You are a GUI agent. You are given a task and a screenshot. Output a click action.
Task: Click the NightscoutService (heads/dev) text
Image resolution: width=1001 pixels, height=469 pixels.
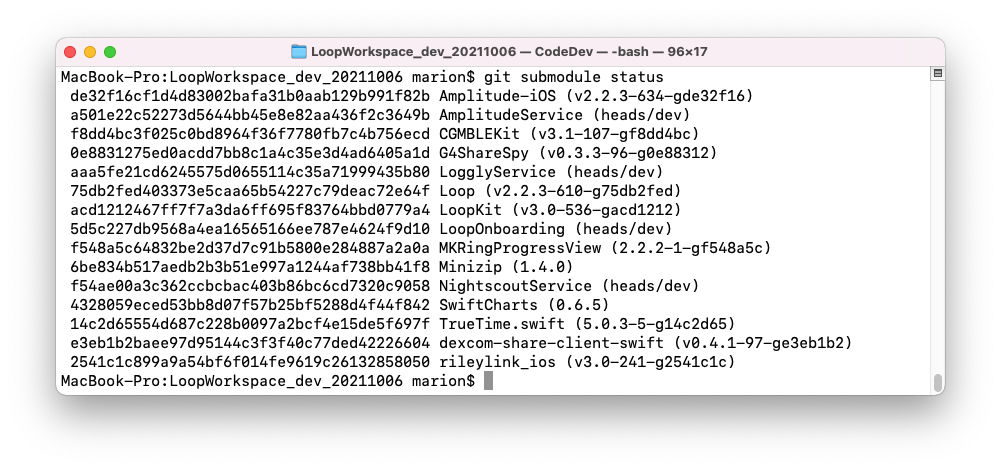click(x=569, y=286)
